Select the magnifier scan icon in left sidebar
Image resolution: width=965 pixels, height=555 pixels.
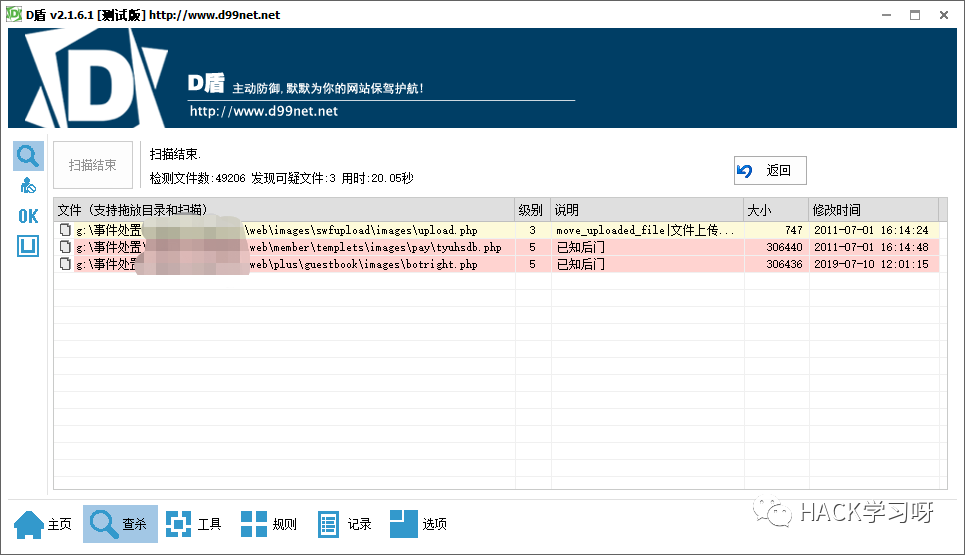click(28, 156)
